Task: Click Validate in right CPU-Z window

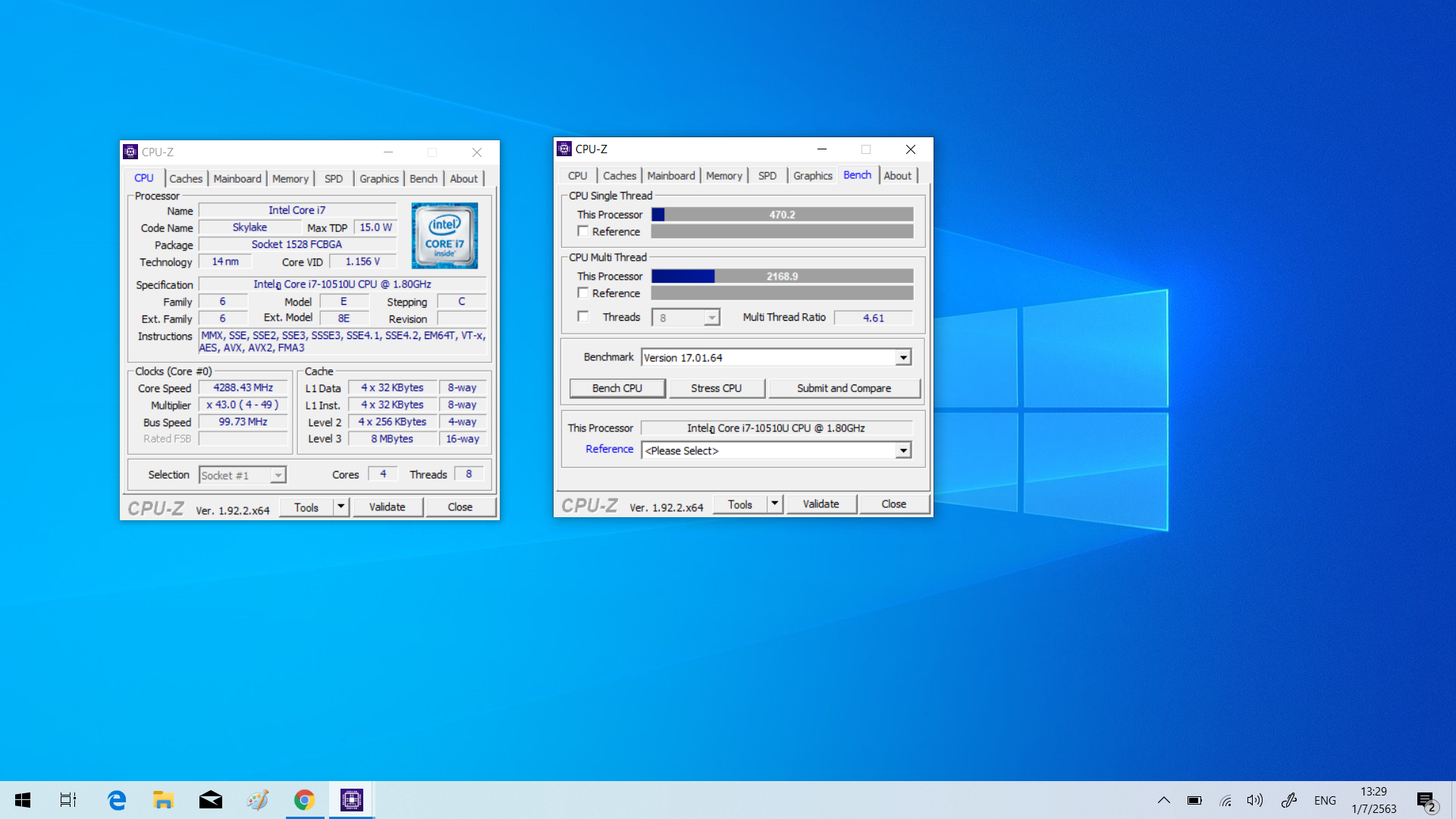Action: pyautogui.click(x=821, y=504)
